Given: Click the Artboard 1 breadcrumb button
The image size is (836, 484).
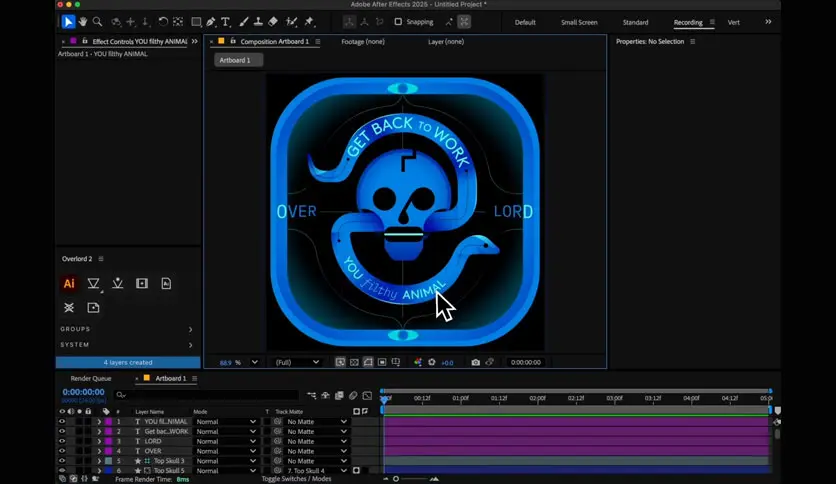Looking at the screenshot, I should 238,60.
